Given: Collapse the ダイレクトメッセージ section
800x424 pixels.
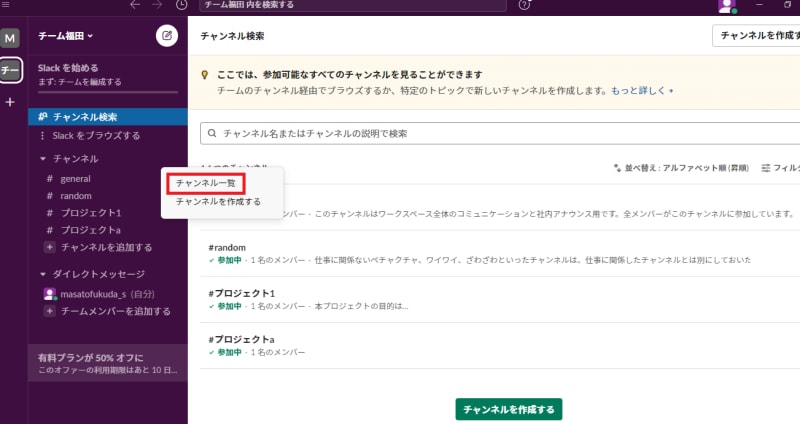Looking at the screenshot, I should 43,274.
